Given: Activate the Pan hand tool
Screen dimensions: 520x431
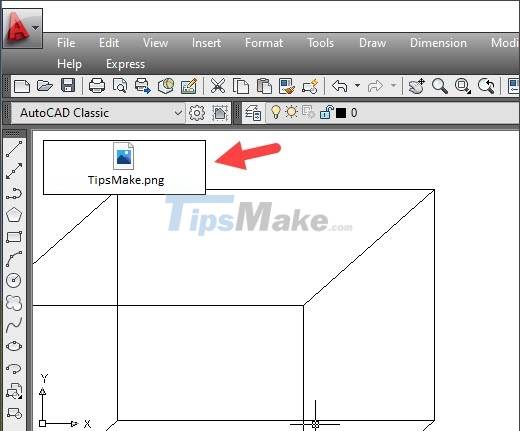Looking at the screenshot, I should pos(417,86).
